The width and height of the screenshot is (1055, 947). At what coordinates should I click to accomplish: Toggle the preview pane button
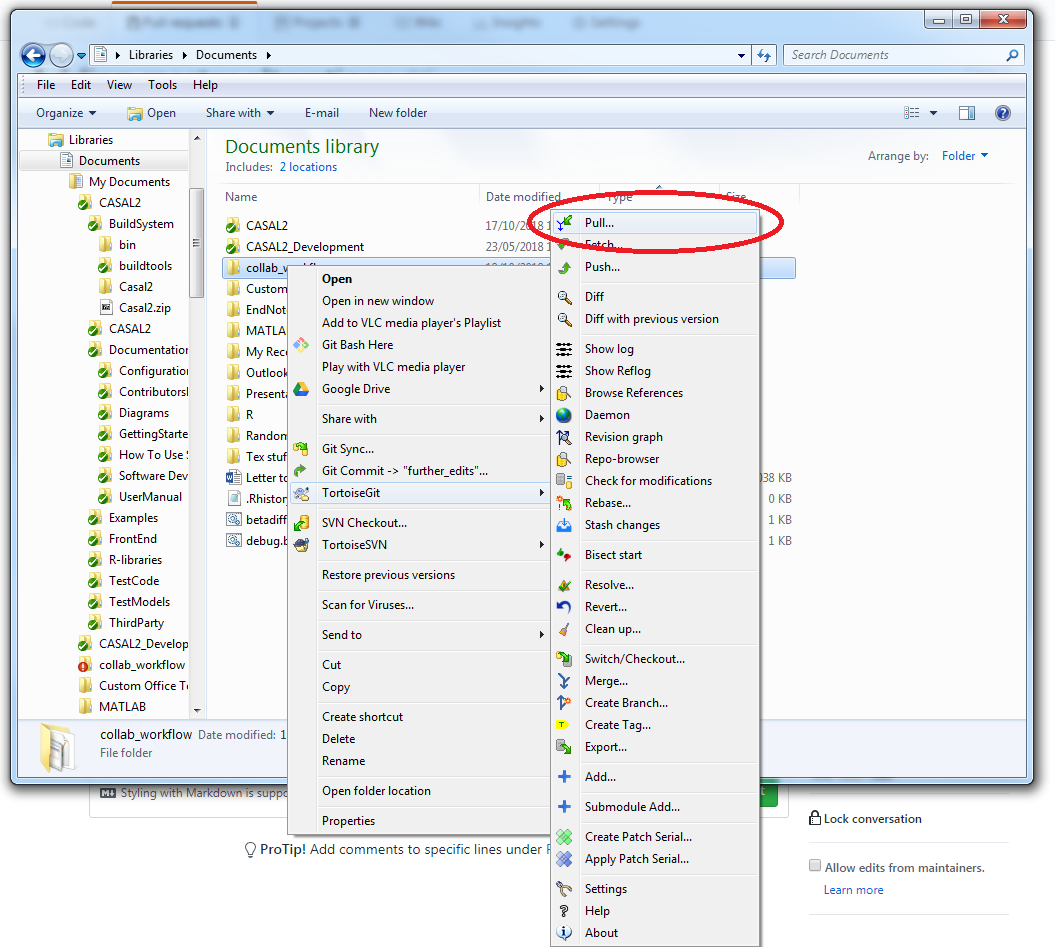(967, 113)
